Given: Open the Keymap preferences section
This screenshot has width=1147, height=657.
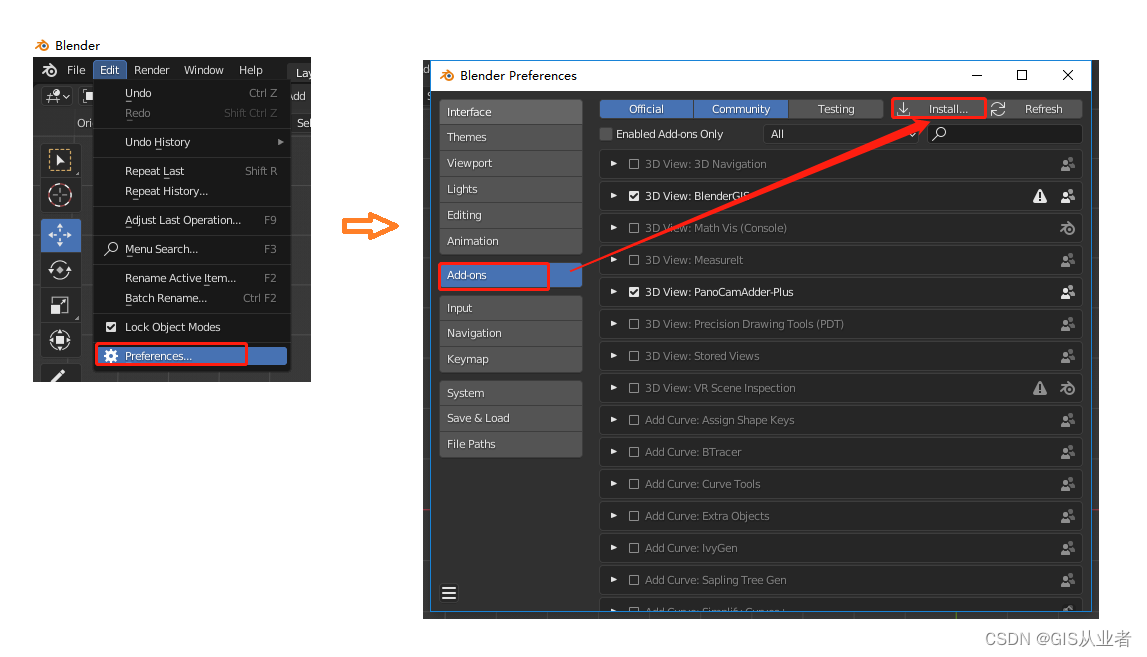Looking at the screenshot, I should [511, 359].
